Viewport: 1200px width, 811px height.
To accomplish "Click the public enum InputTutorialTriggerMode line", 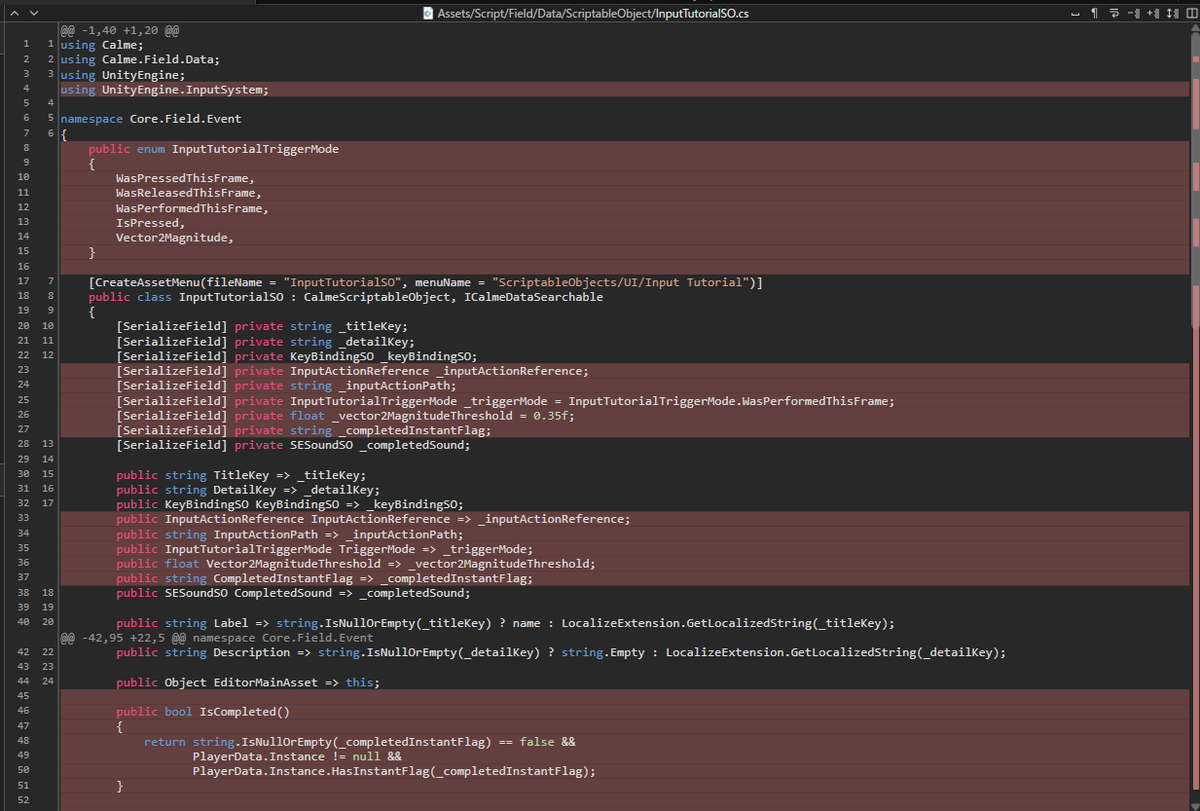I will coord(213,149).
